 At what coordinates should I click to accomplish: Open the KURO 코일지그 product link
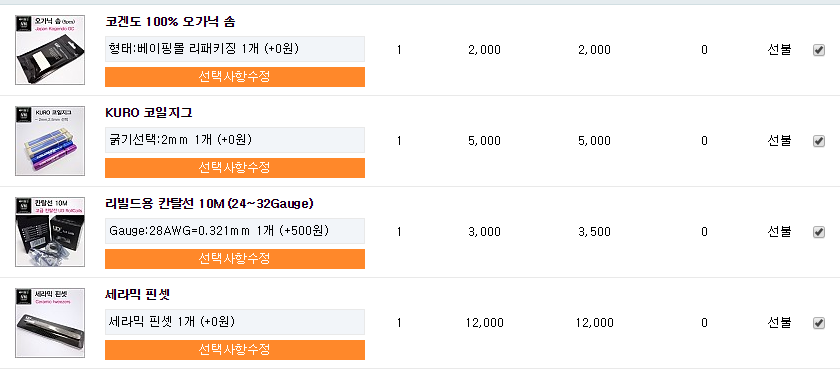coord(149,113)
